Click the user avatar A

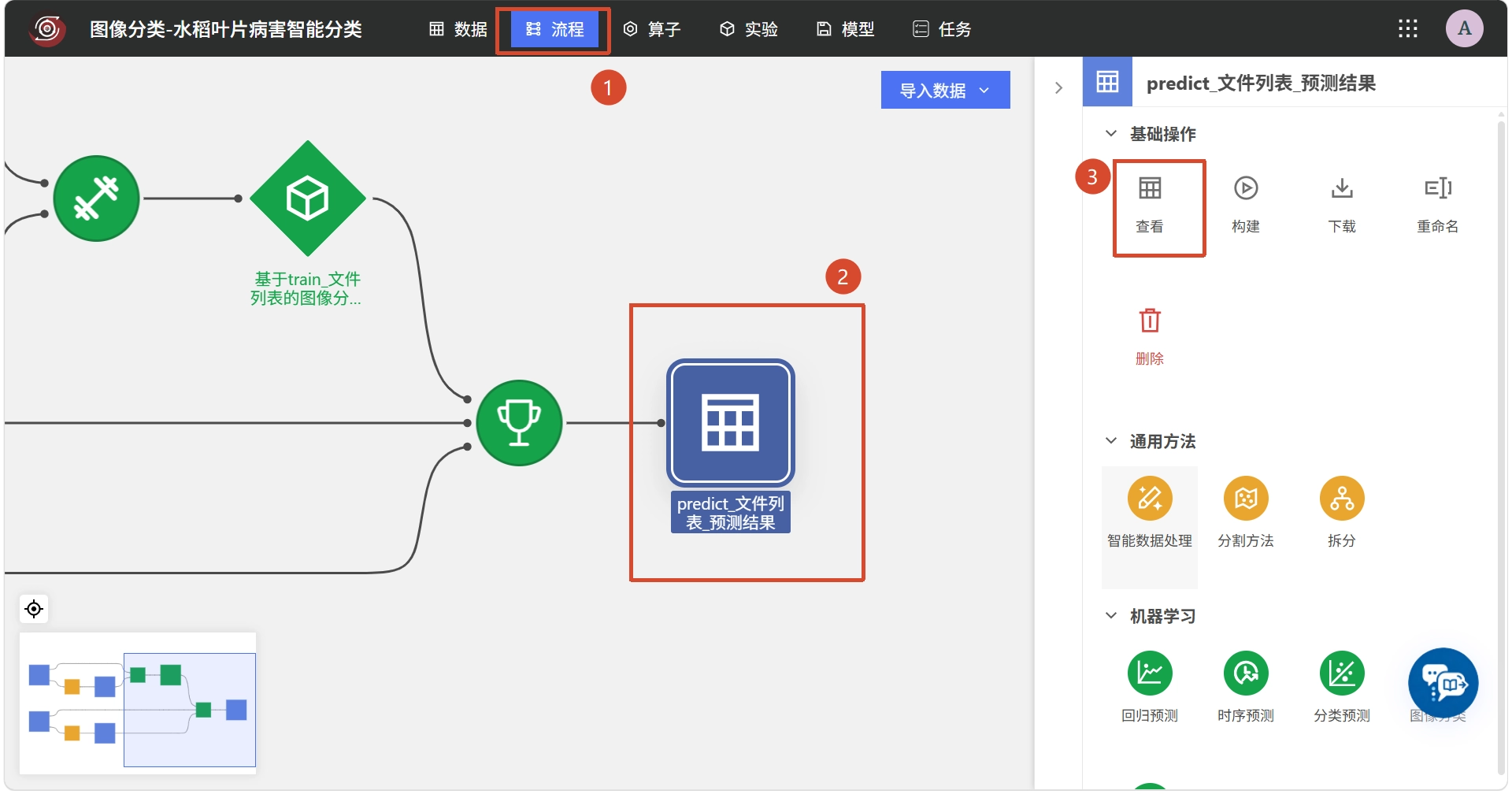point(1465,28)
